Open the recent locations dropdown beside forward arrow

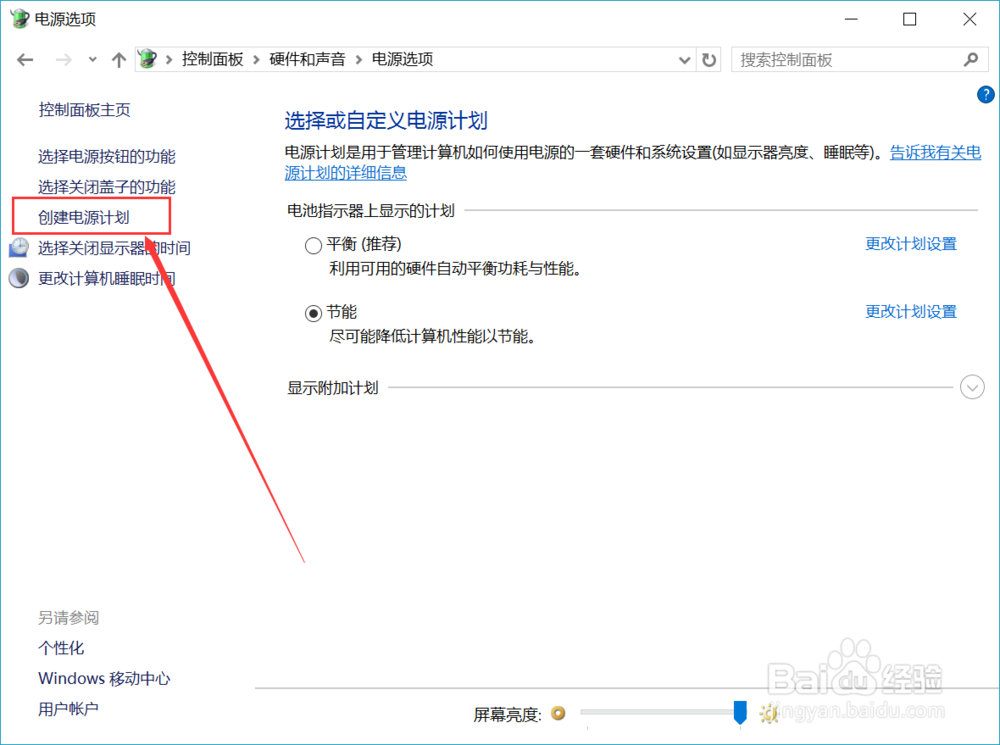[92, 59]
